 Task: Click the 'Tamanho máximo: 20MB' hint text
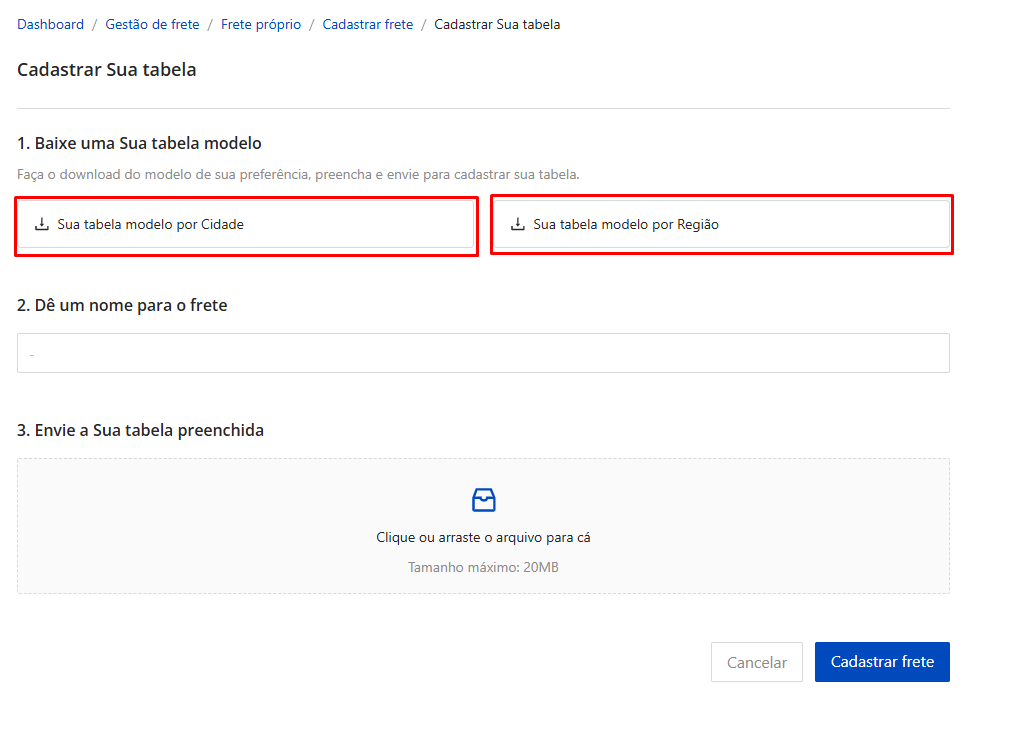(x=483, y=567)
